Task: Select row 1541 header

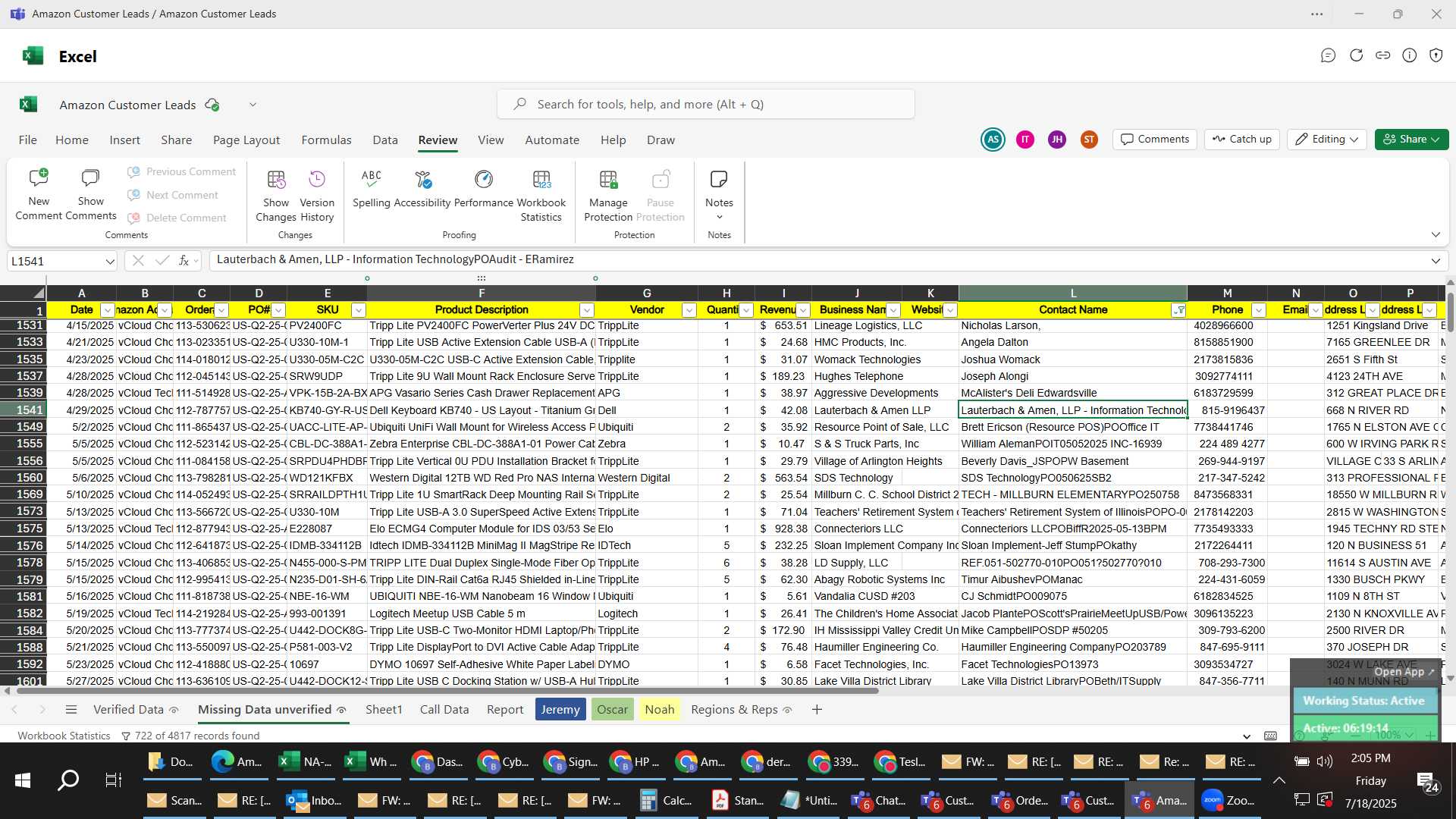Action: tap(23, 410)
